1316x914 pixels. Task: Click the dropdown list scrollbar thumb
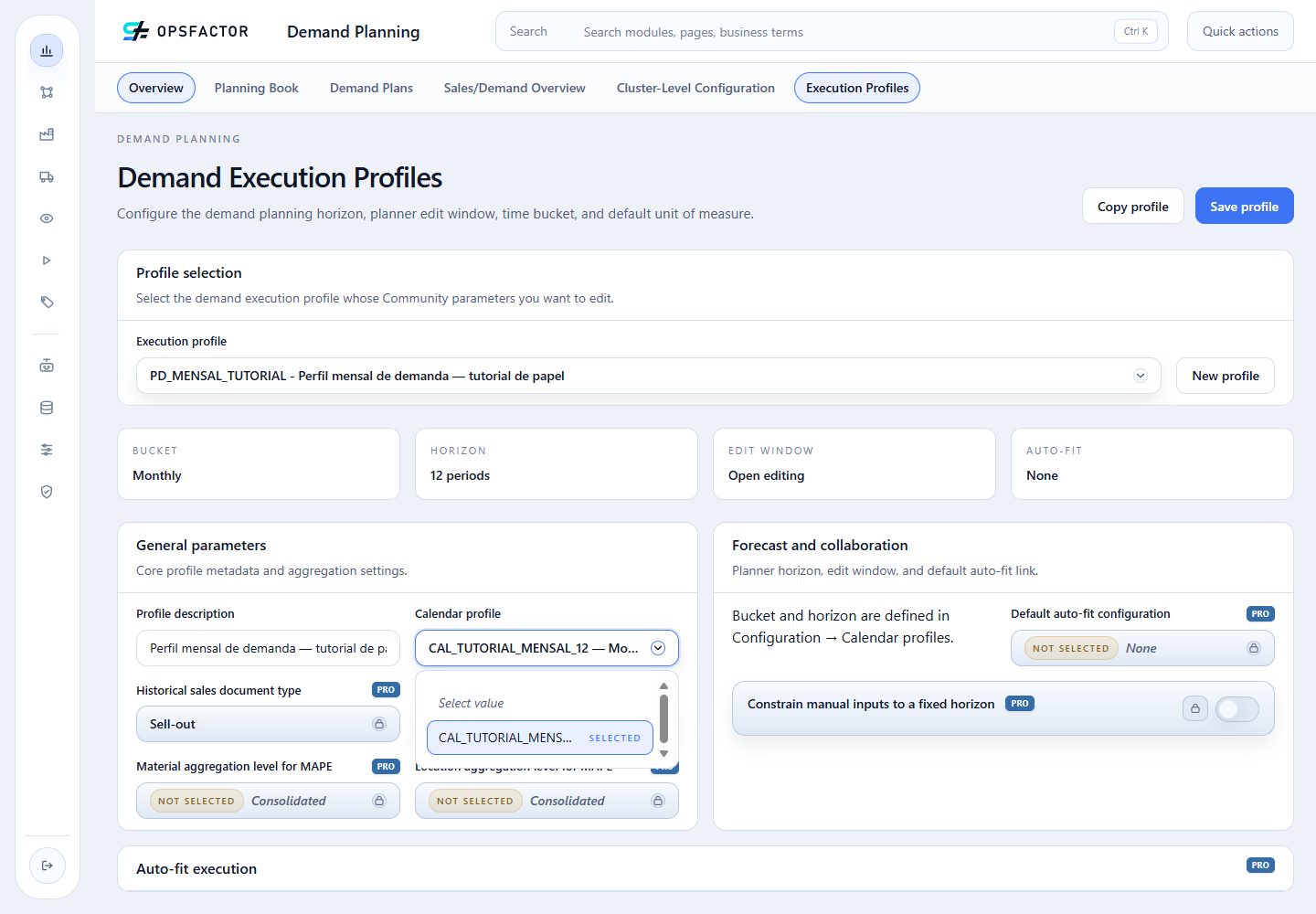pyautogui.click(x=663, y=719)
